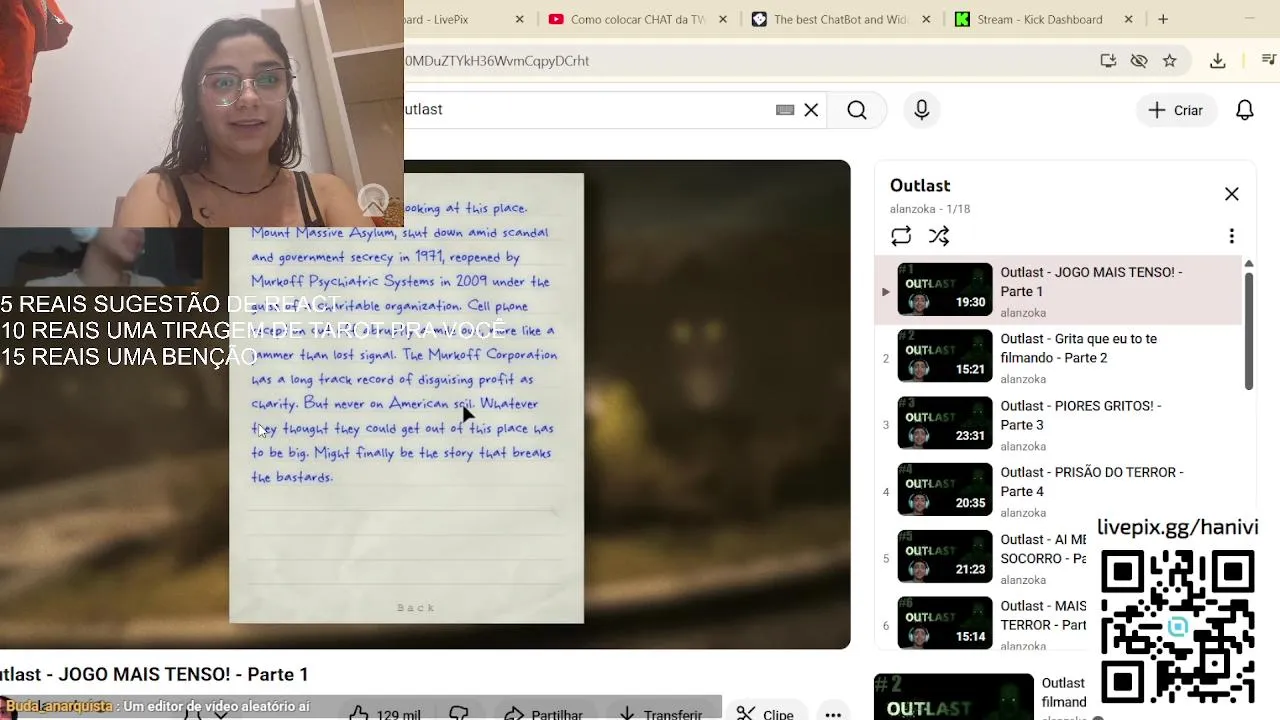Screen dimensions: 1280x720
Task: Close the Kick Dashboard tab
Action: pyautogui.click(x=1129, y=19)
